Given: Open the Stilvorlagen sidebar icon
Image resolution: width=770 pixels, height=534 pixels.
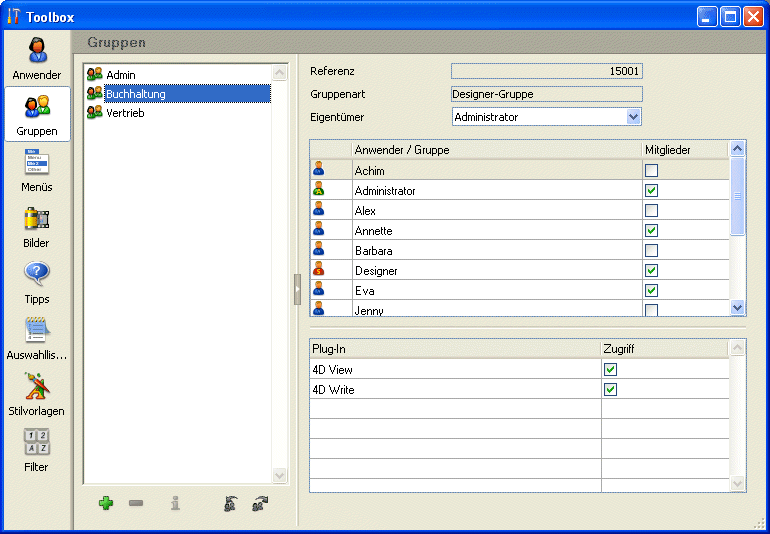Looking at the screenshot, I should point(37,394).
